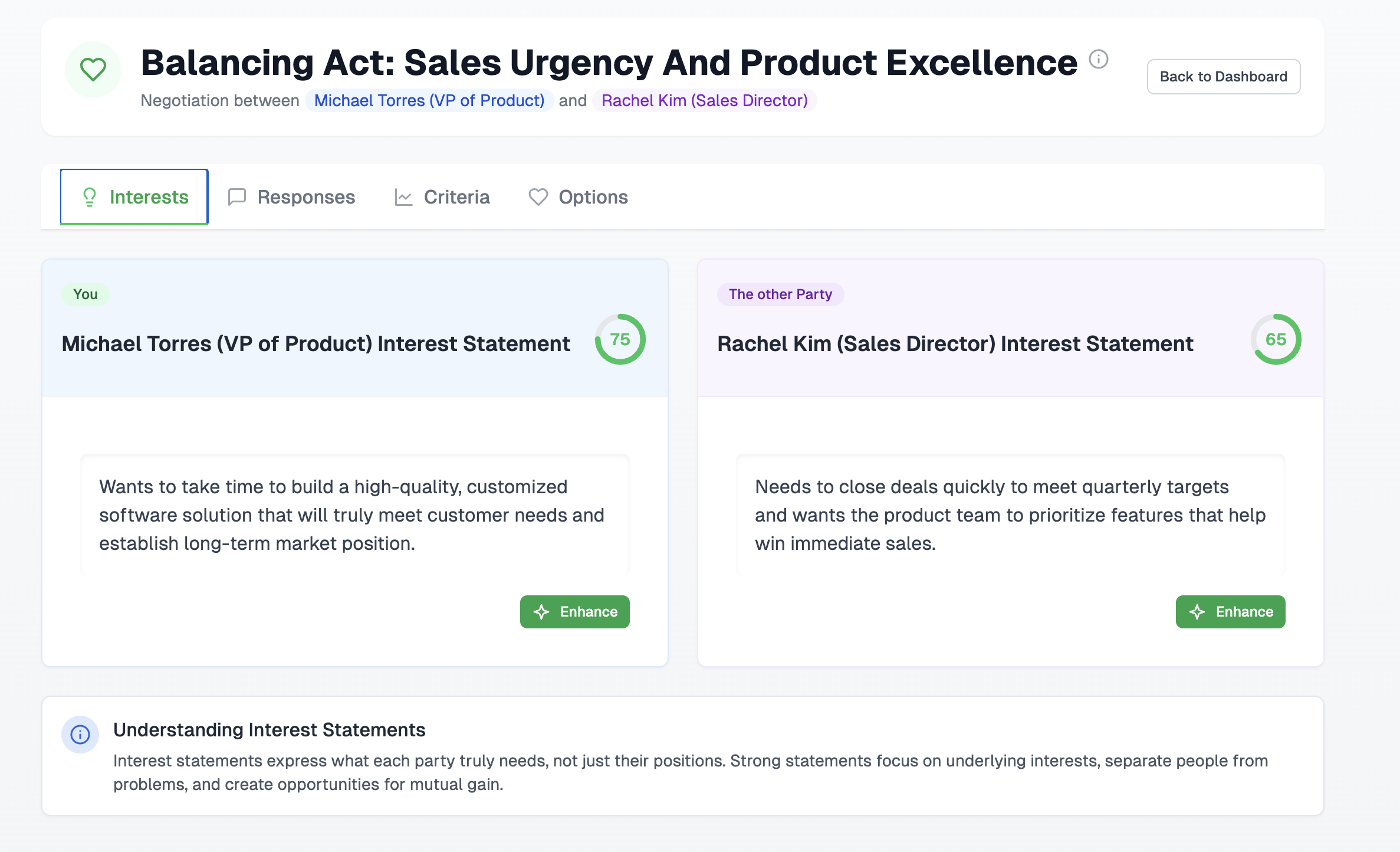This screenshot has width=1400, height=852.
Task: Click Back to Dashboard button
Action: coord(1223,77)
